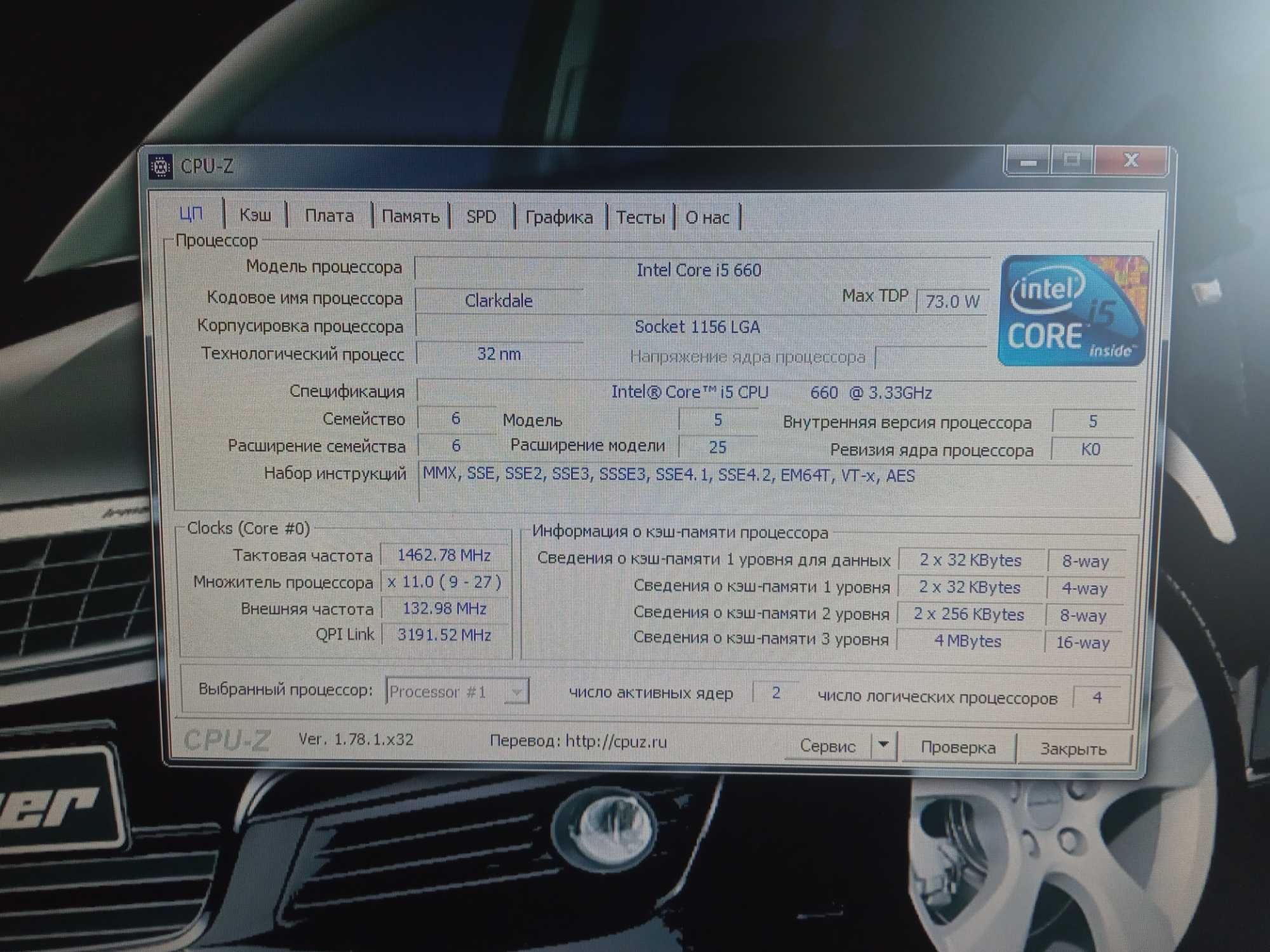
Task: Click the Закрыть button
Action: pos(1073,749)
